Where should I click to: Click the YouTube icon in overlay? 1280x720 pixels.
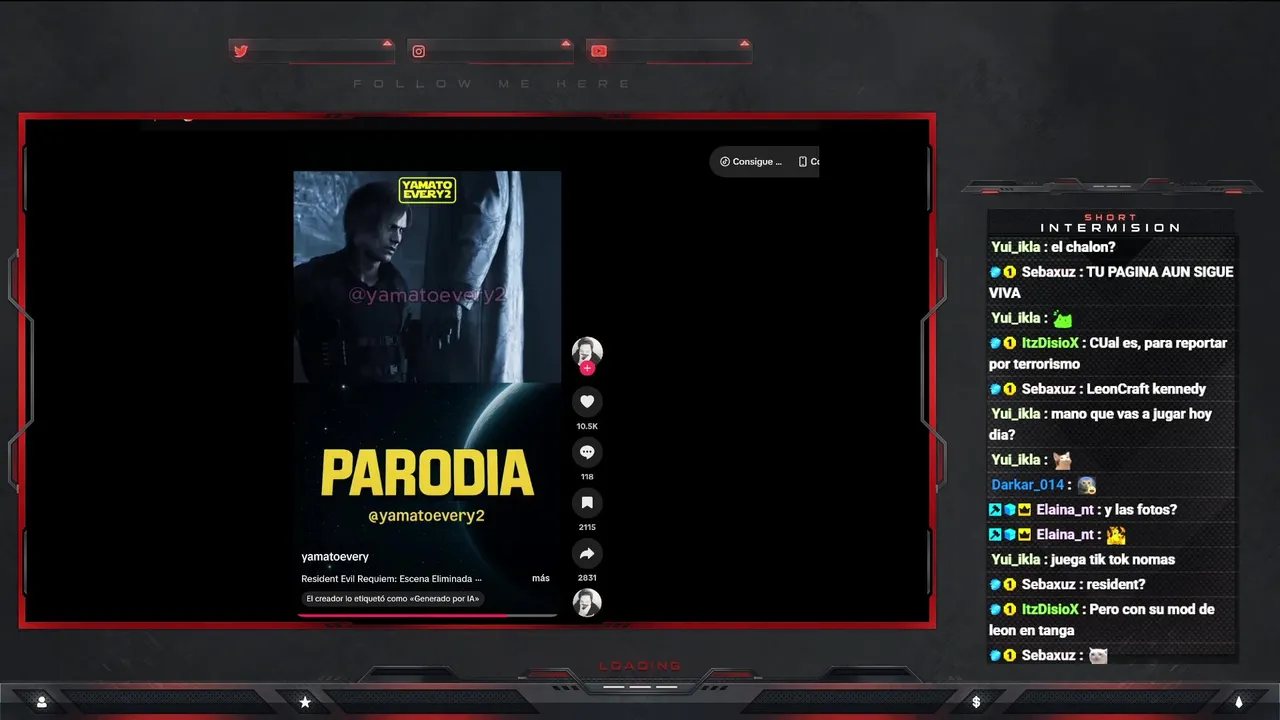coord(598,51)
